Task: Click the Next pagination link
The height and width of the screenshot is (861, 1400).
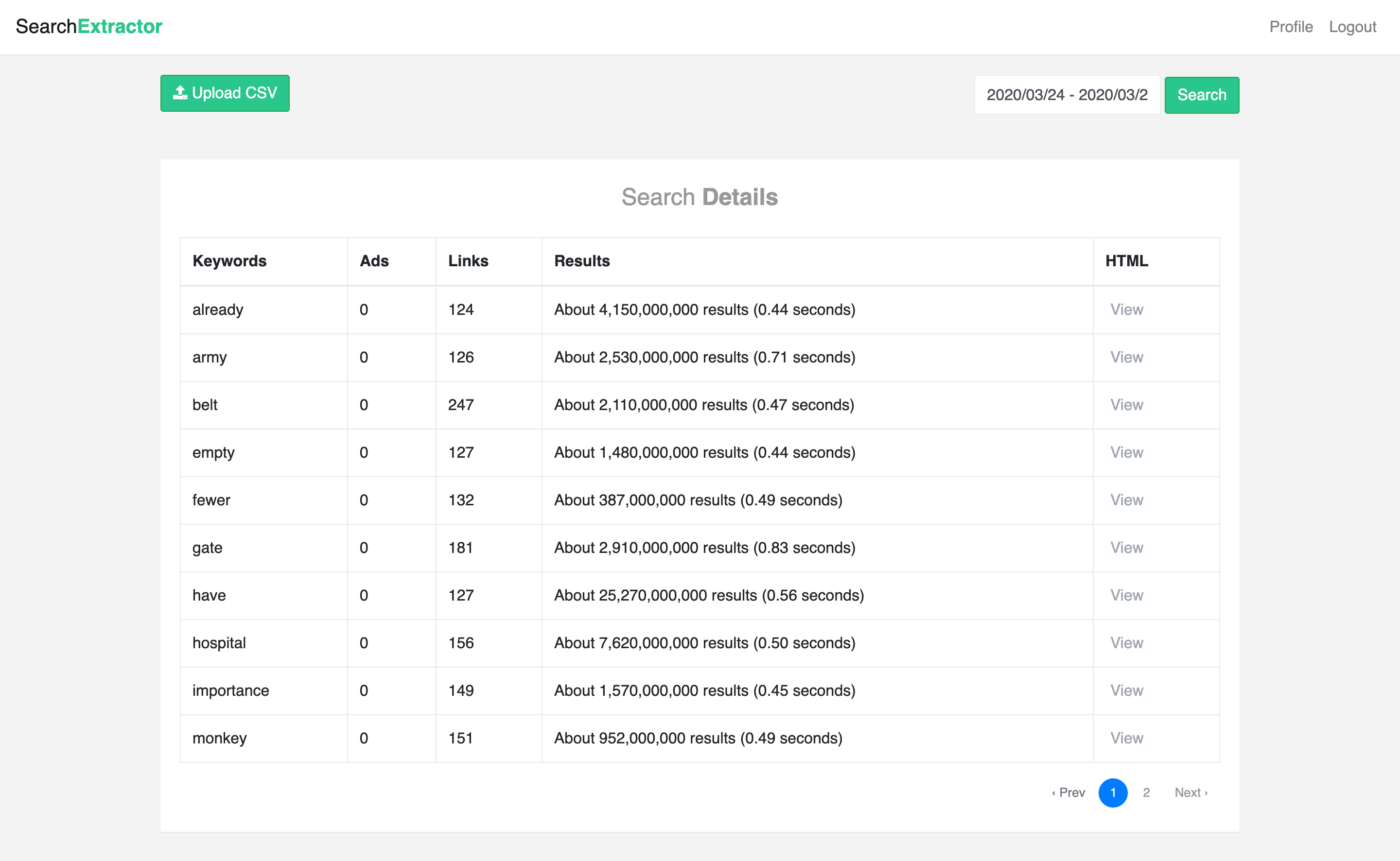Action: pos(1190,792)
